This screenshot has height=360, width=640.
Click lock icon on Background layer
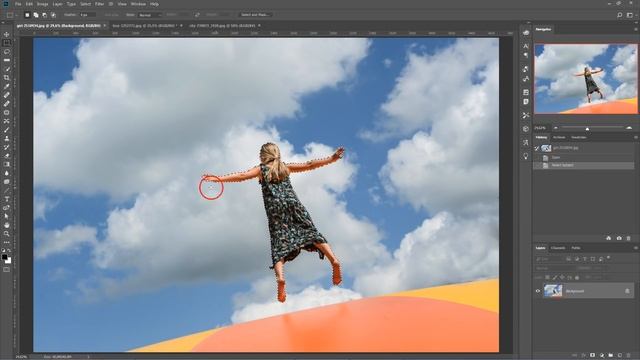pyautogui.click(x=627, y=291)
